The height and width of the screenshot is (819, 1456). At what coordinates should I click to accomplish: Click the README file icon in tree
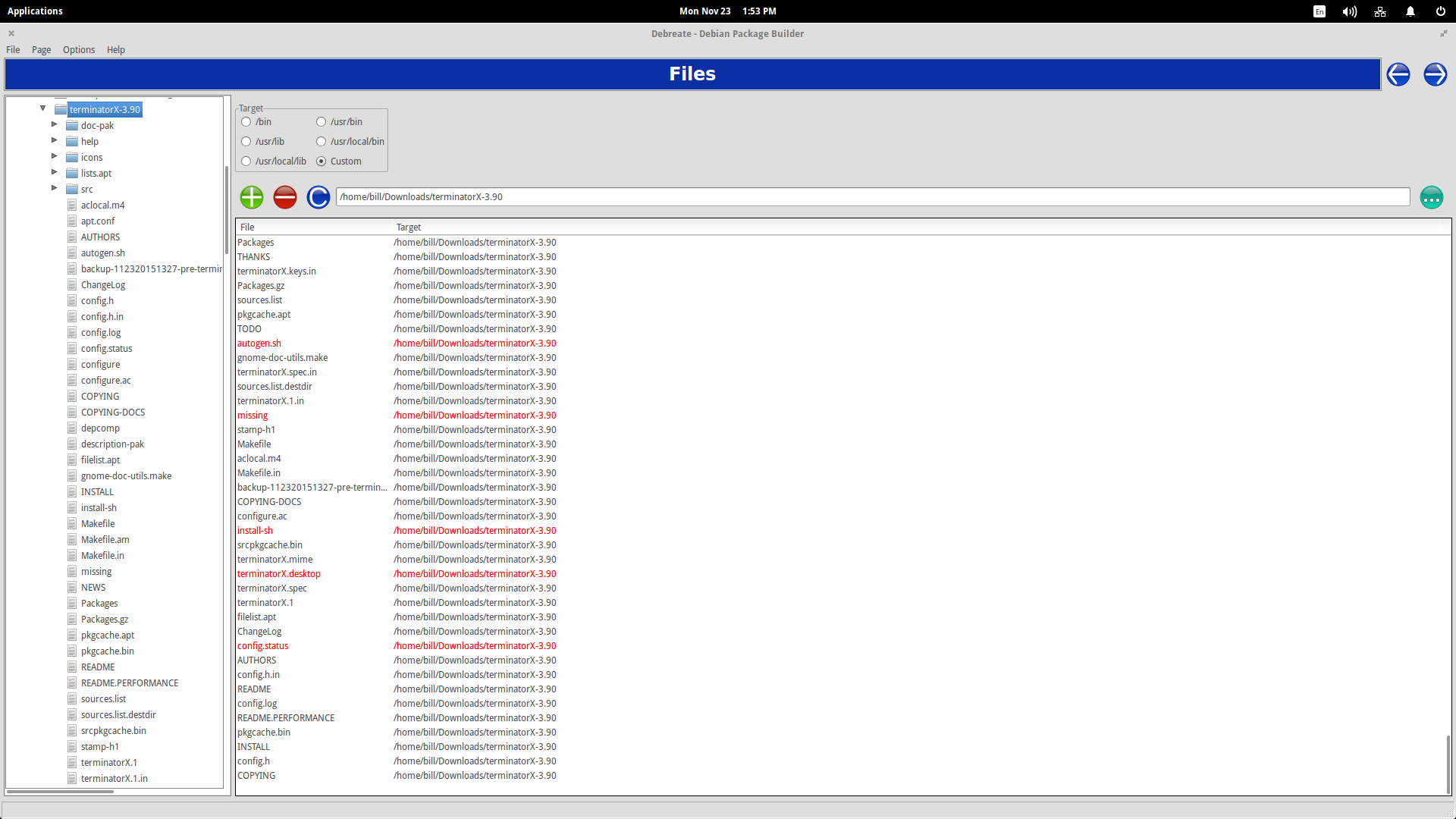tap(72, 667)
